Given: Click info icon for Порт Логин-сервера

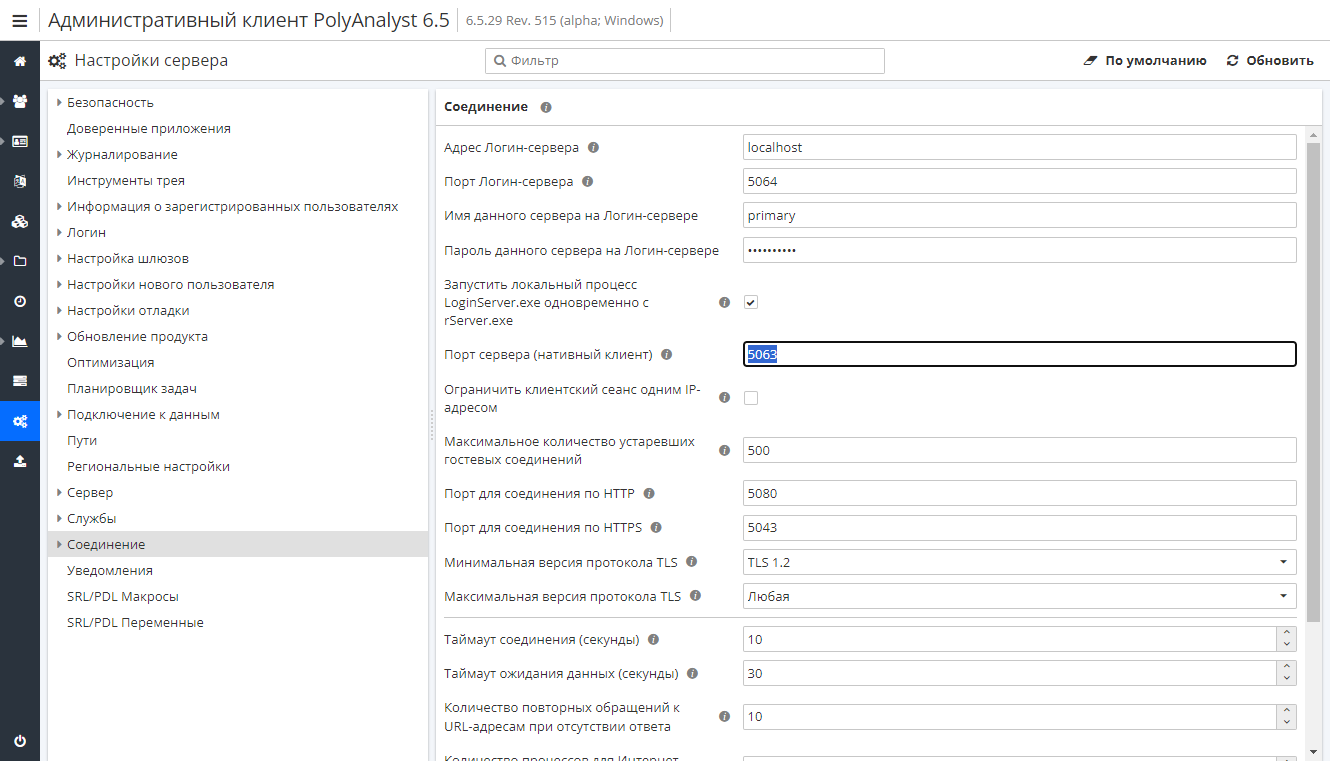Looking at the screenshot, I should click(x=587, y=181).
